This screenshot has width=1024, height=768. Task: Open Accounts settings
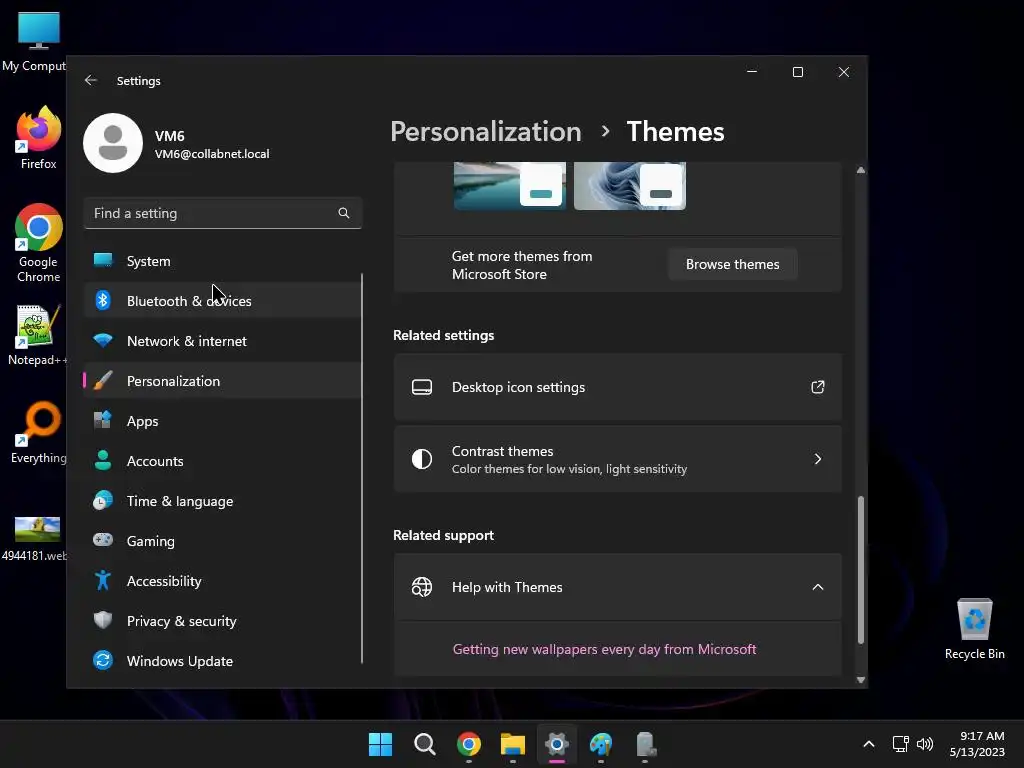(223, 461)
